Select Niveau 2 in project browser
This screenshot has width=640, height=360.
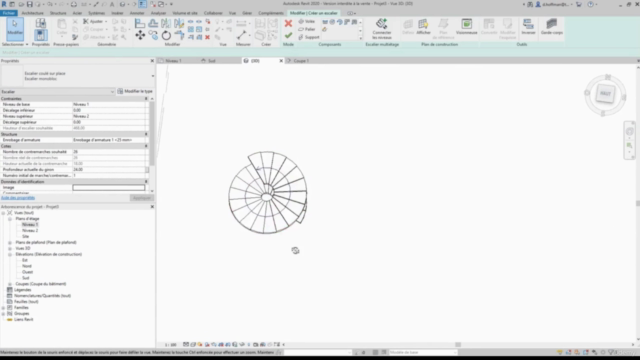30,231
